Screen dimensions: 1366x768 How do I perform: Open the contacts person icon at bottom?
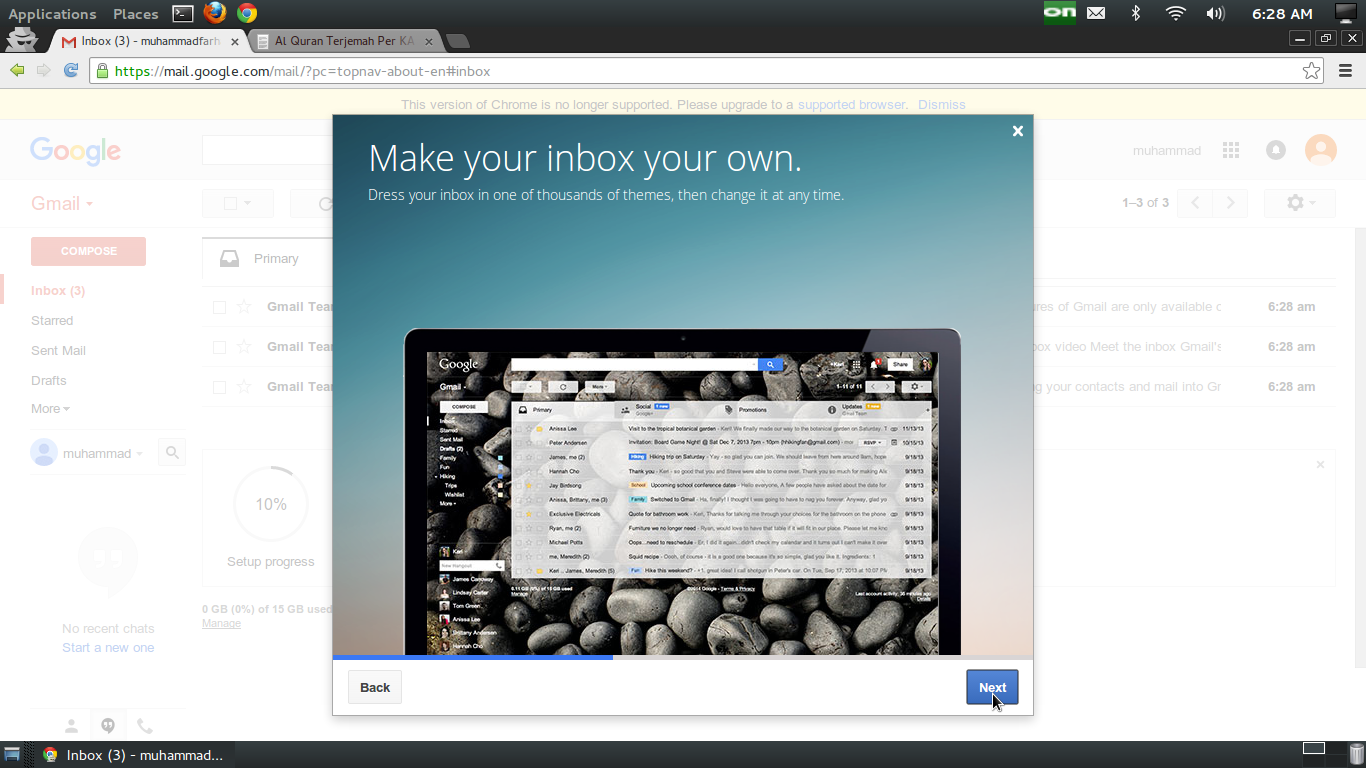click(x=72, y=726)
